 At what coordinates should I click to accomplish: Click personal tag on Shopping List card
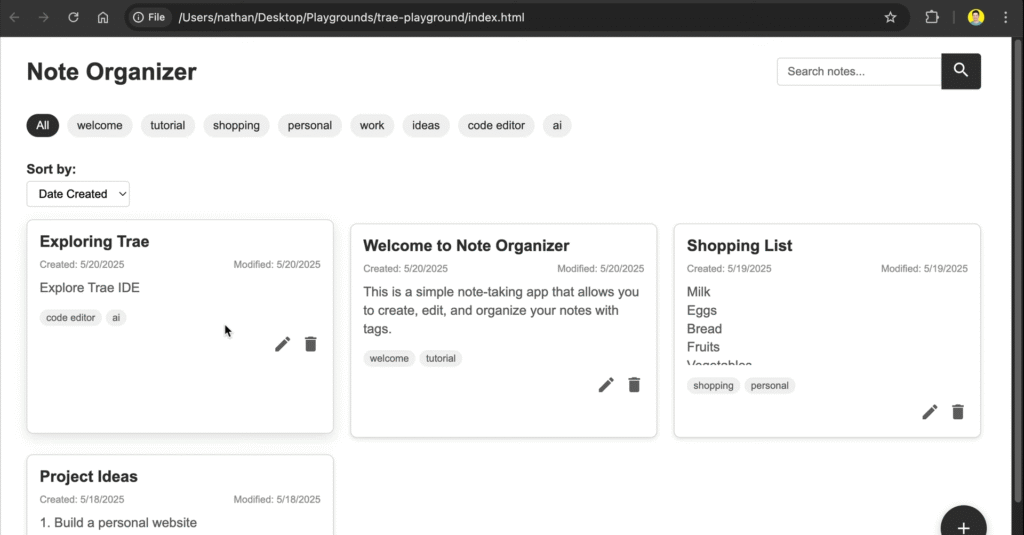pyautogui.click(x=769, y=385)
